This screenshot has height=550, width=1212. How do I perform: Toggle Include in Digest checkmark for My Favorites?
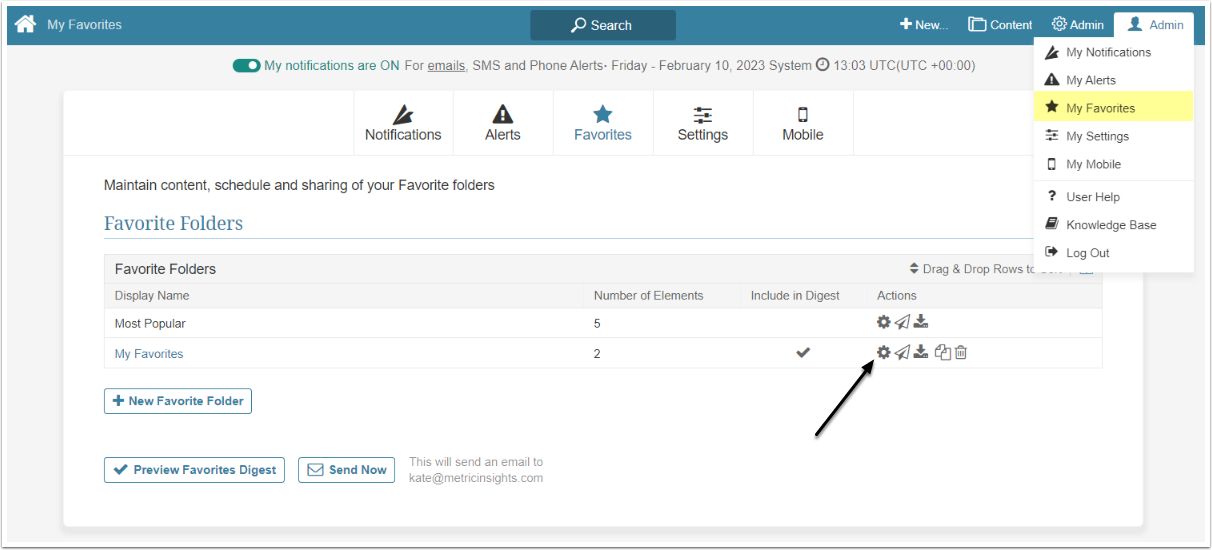click(802, 353)
